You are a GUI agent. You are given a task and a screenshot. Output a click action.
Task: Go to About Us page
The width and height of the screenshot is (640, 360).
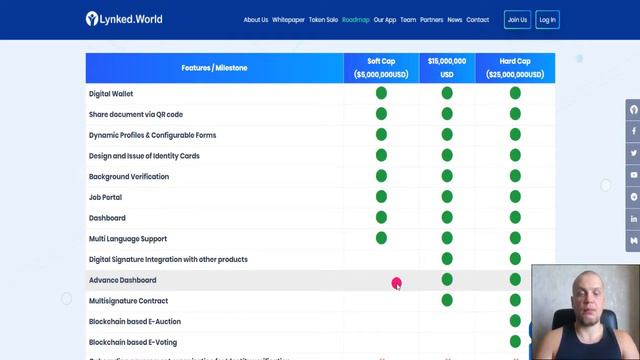click(256, 20)
